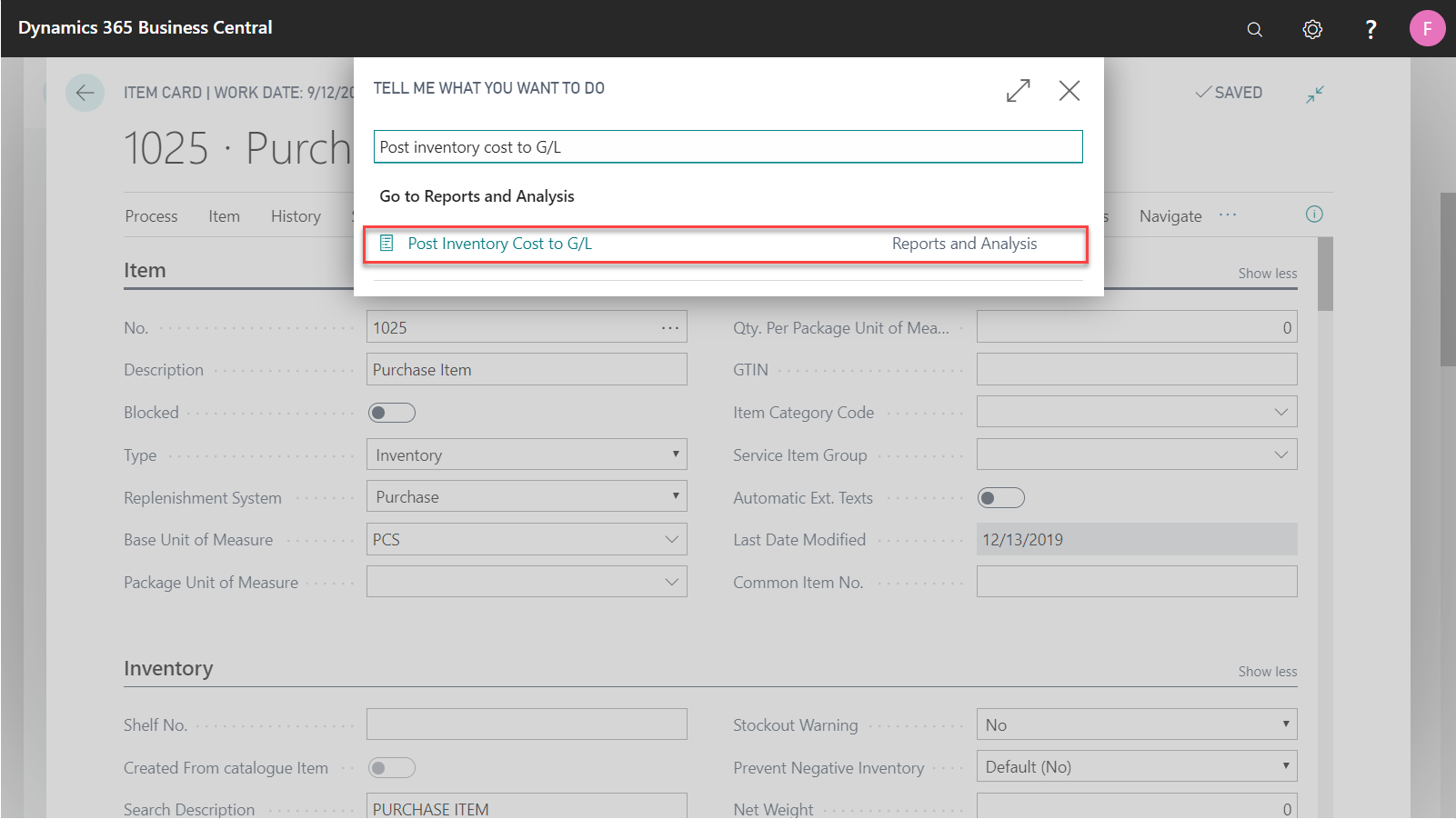Click the Last Date Modified value 12/13/2019
Viewport: 1456px width, 819px height.
pos(1137,539)
